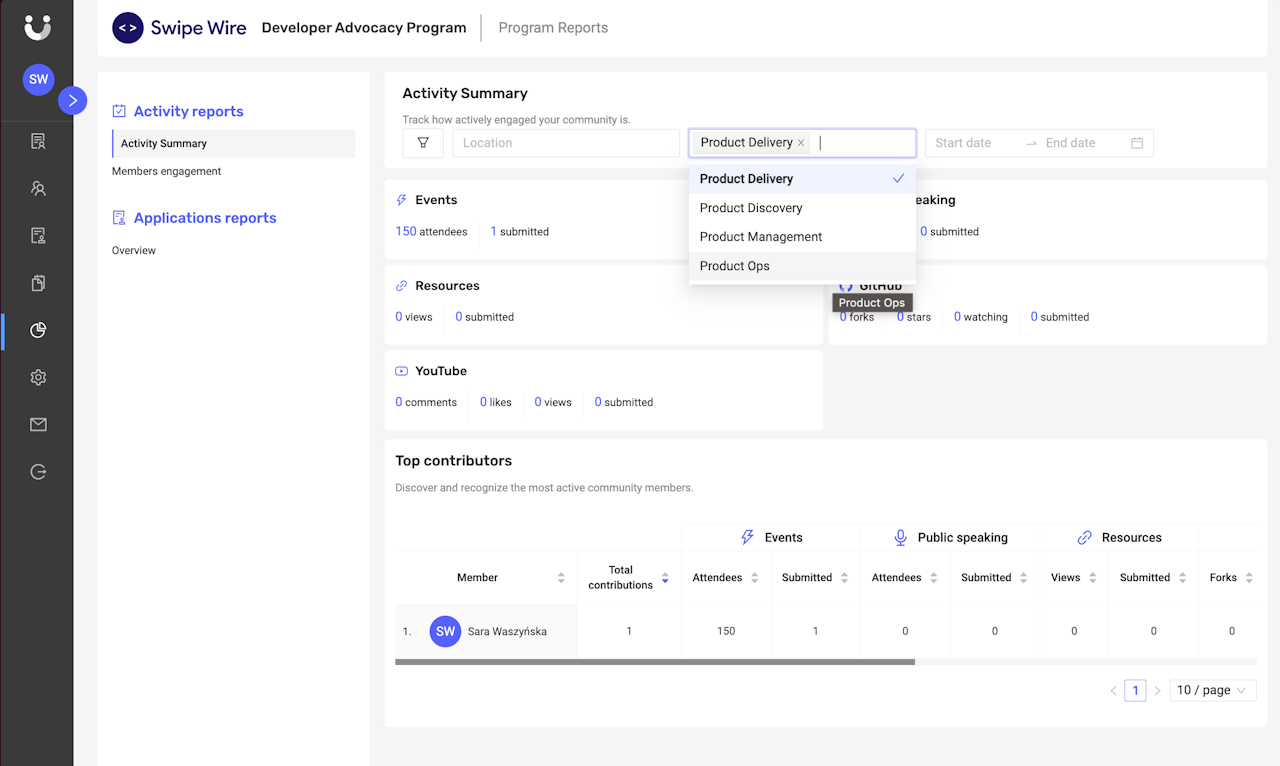Open the members icon in sidebar
The height and width of the screenshot is (766, 1280).
pyautogui.click(x=38, y=188)
